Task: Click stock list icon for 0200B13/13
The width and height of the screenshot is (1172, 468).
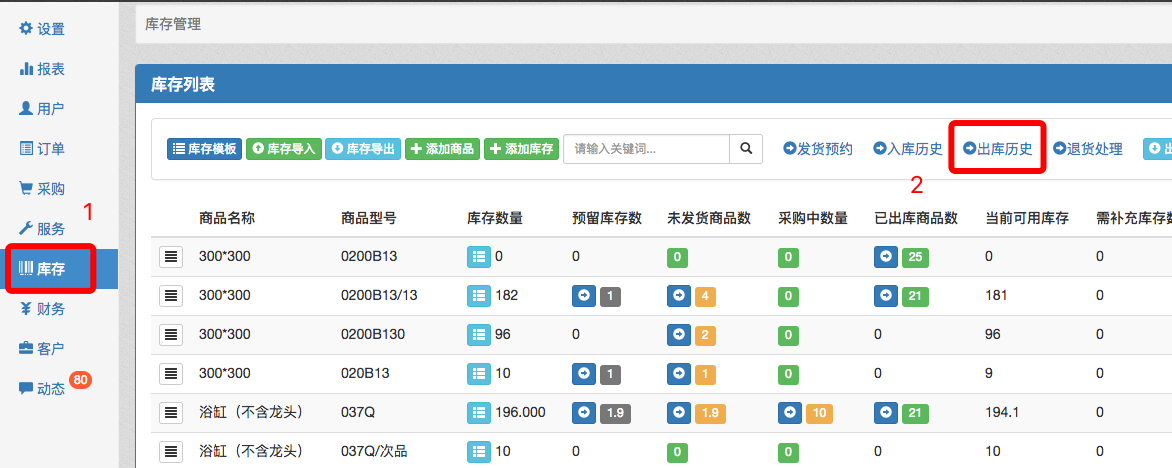Action: [479, 295]
